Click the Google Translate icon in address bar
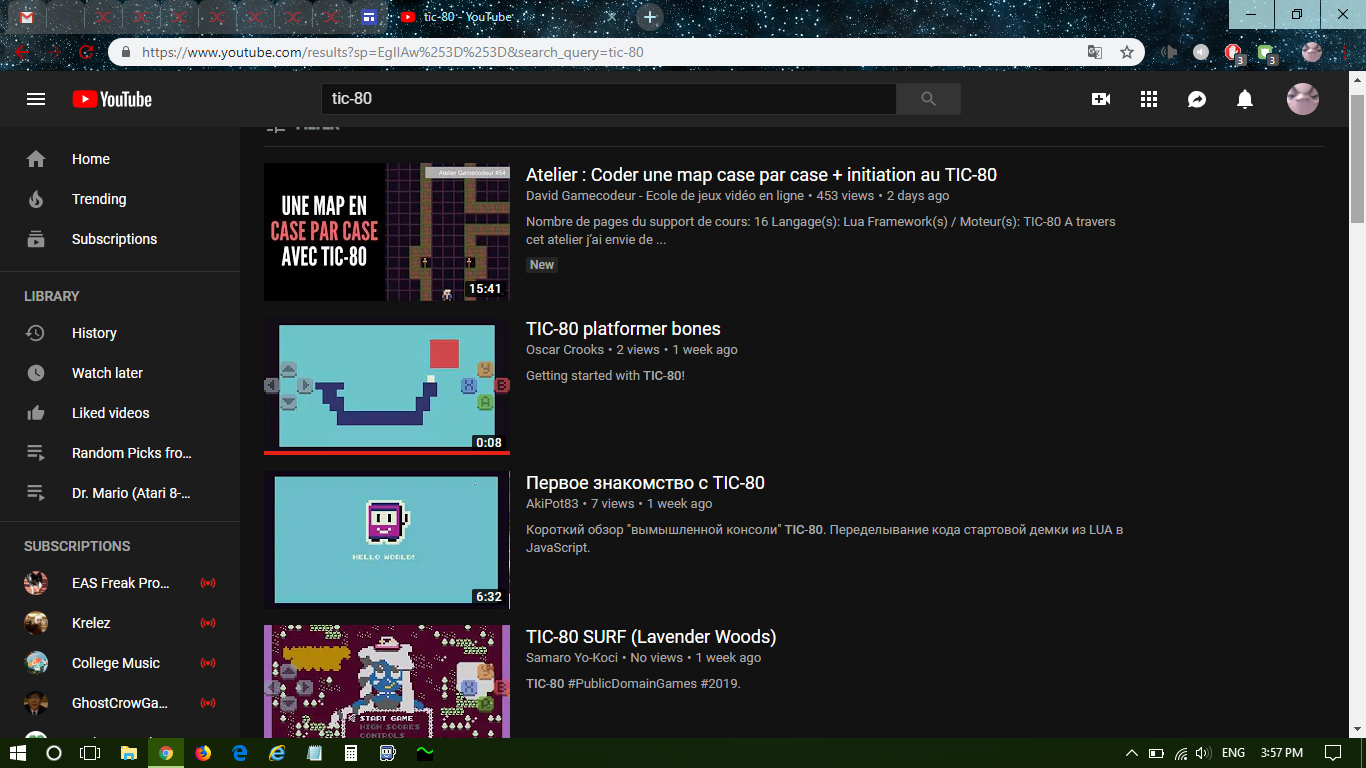The image size is (1366, 768). pyautogui.click(x=1096, y=52)
